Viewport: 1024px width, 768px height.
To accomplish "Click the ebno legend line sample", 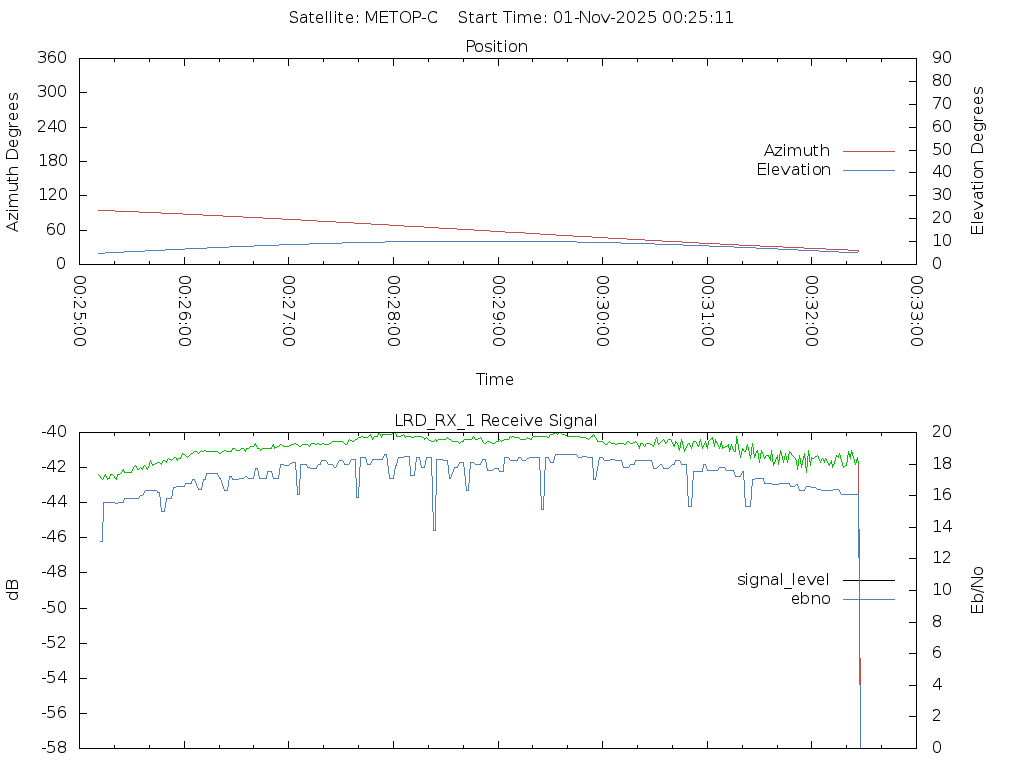I will point(868,599).
